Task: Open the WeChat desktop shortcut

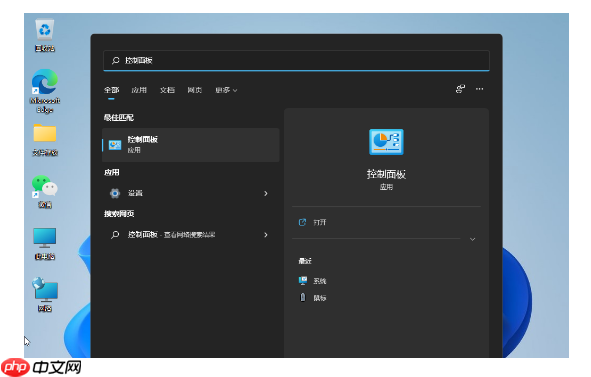Action: pos(45,192)
